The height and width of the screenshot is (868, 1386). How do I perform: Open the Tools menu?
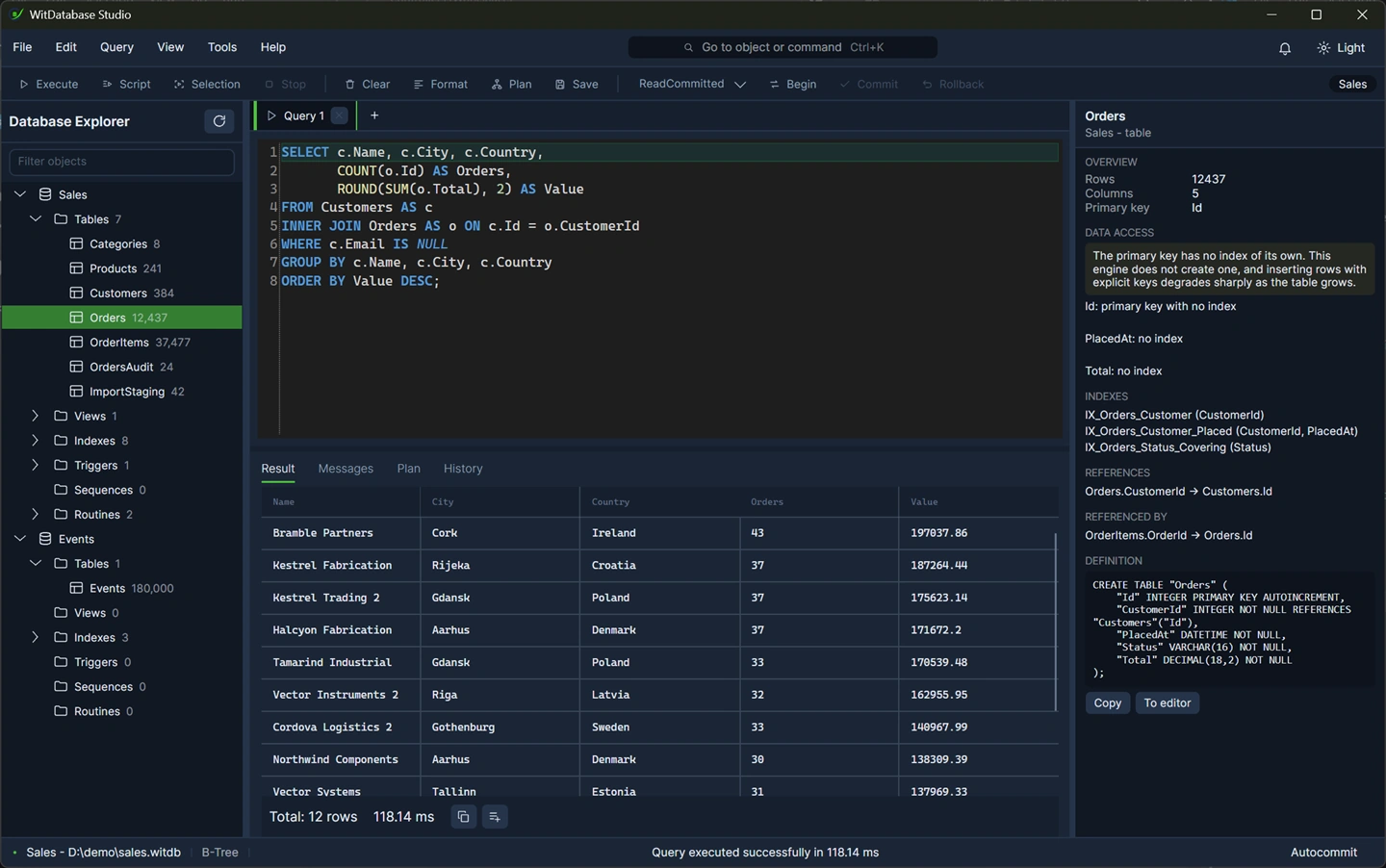click(x=222, y=47)
